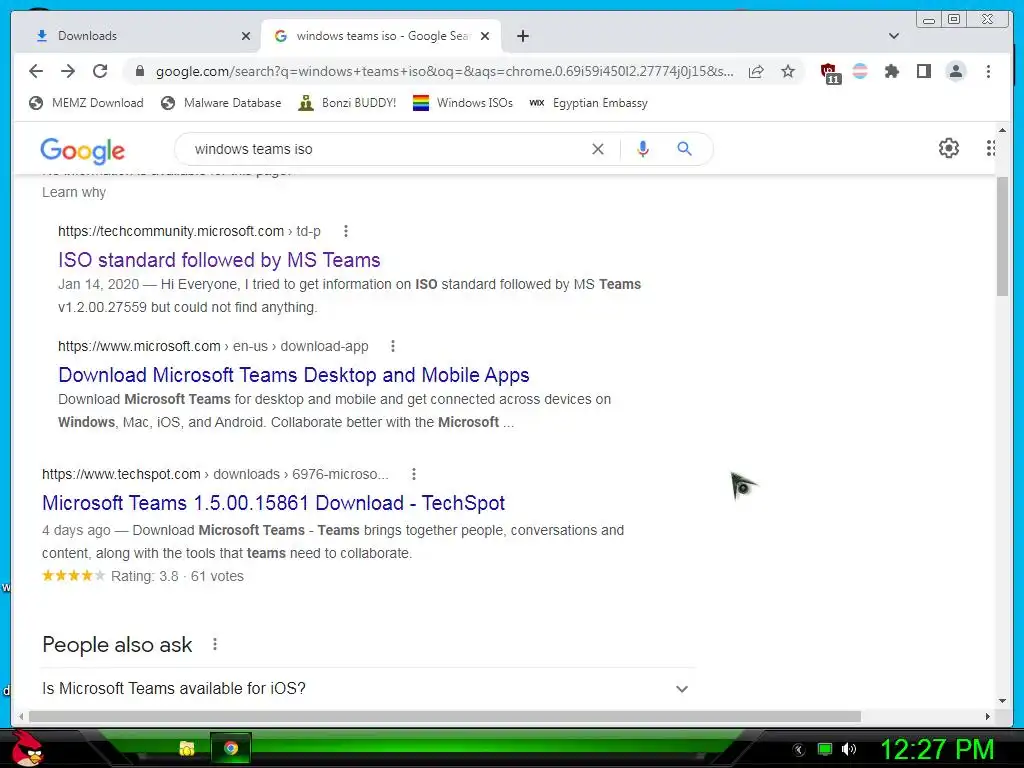Open 'Microsoft Teams 1.5.00.15861 Download - TechSpot'
This screenshot has width=1024, height=768.
(273, 503)
